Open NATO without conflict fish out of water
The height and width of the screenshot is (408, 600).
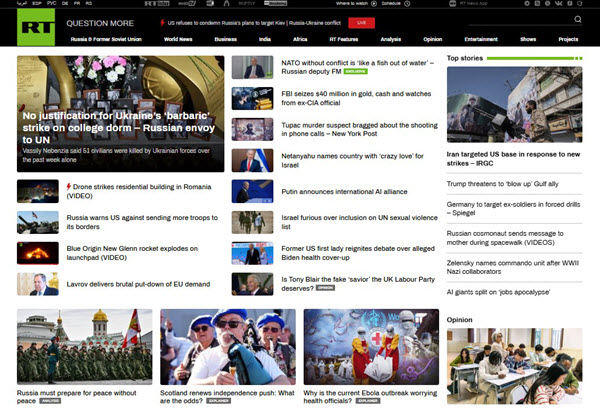coord(357,67)
